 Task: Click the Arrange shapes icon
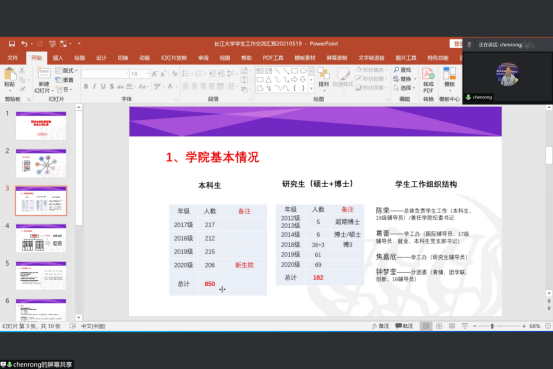(x=323, y=74)
